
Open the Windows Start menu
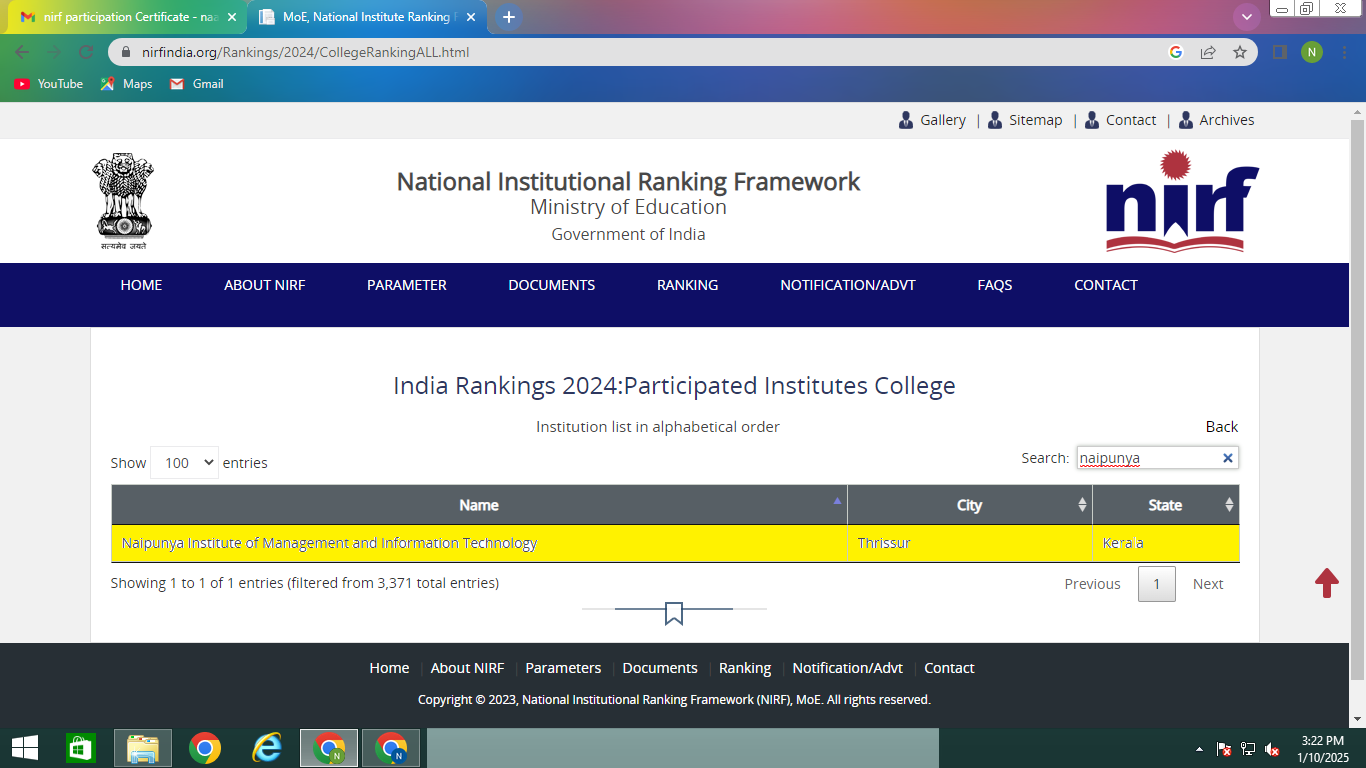pyautogui.click(x=25, y=748)
